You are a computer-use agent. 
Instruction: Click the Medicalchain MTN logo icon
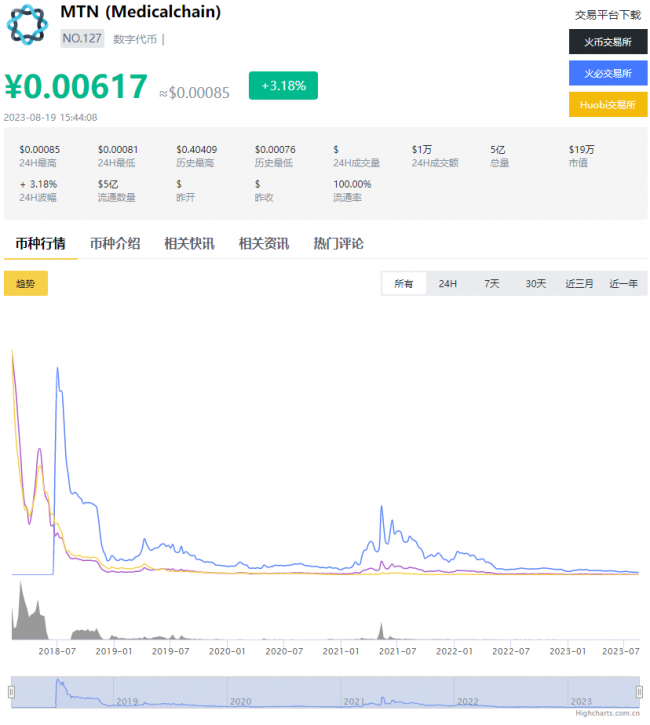(x=27, y=25)
